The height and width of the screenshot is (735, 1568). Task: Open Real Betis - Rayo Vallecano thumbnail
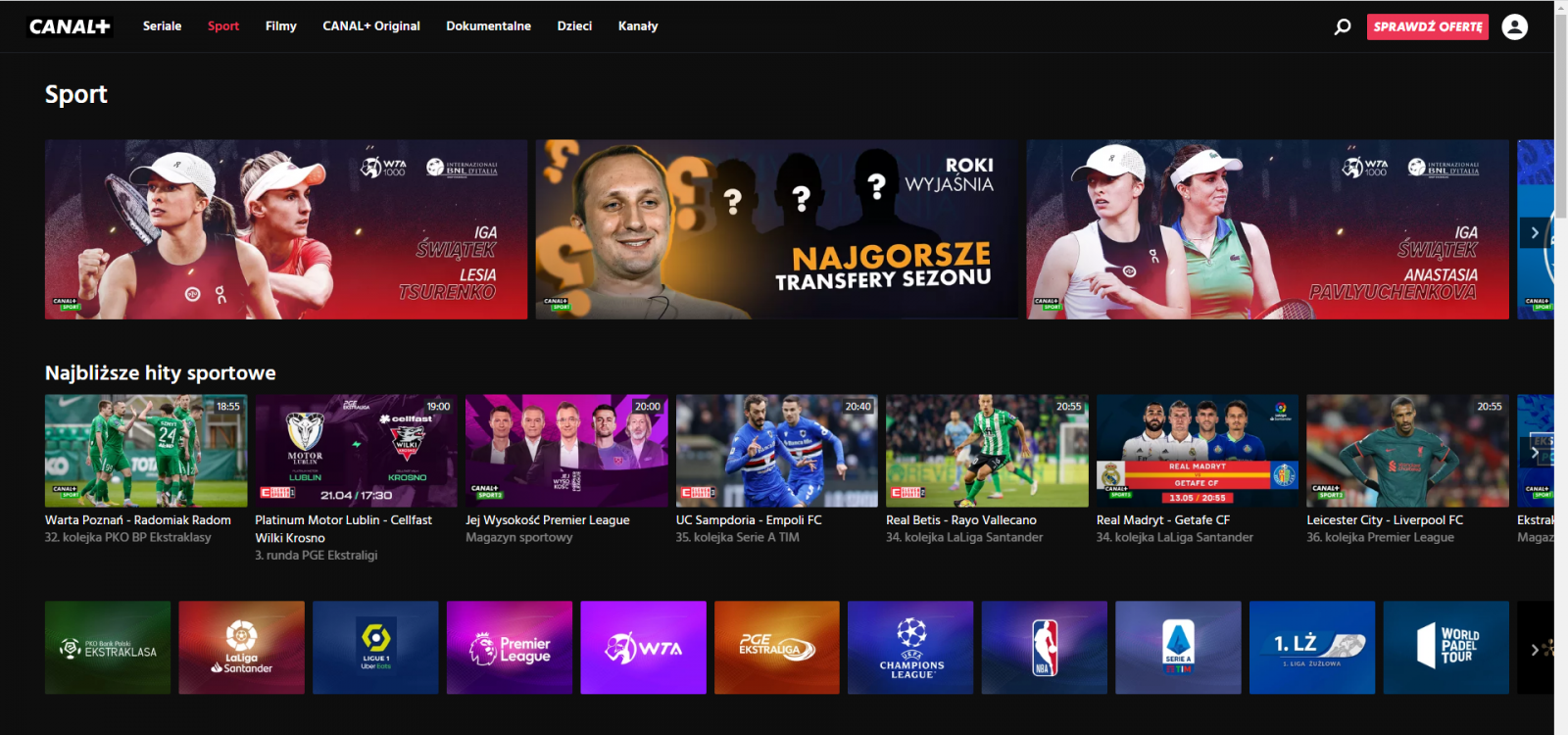click(987, 451)
